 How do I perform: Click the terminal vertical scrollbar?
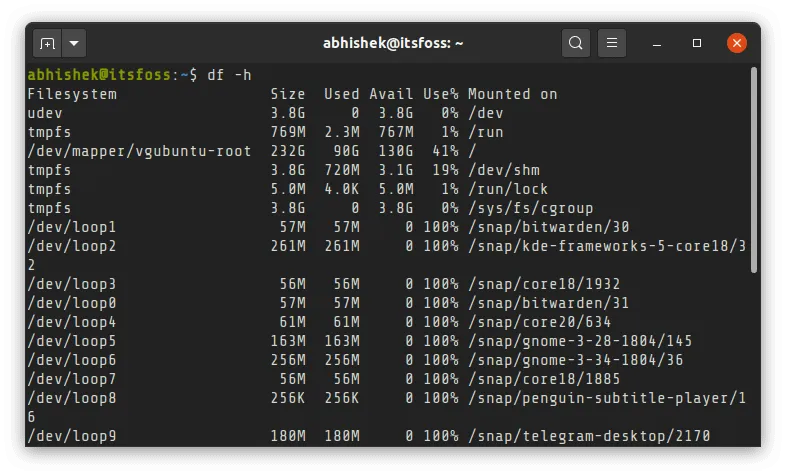tap(753, 170)
